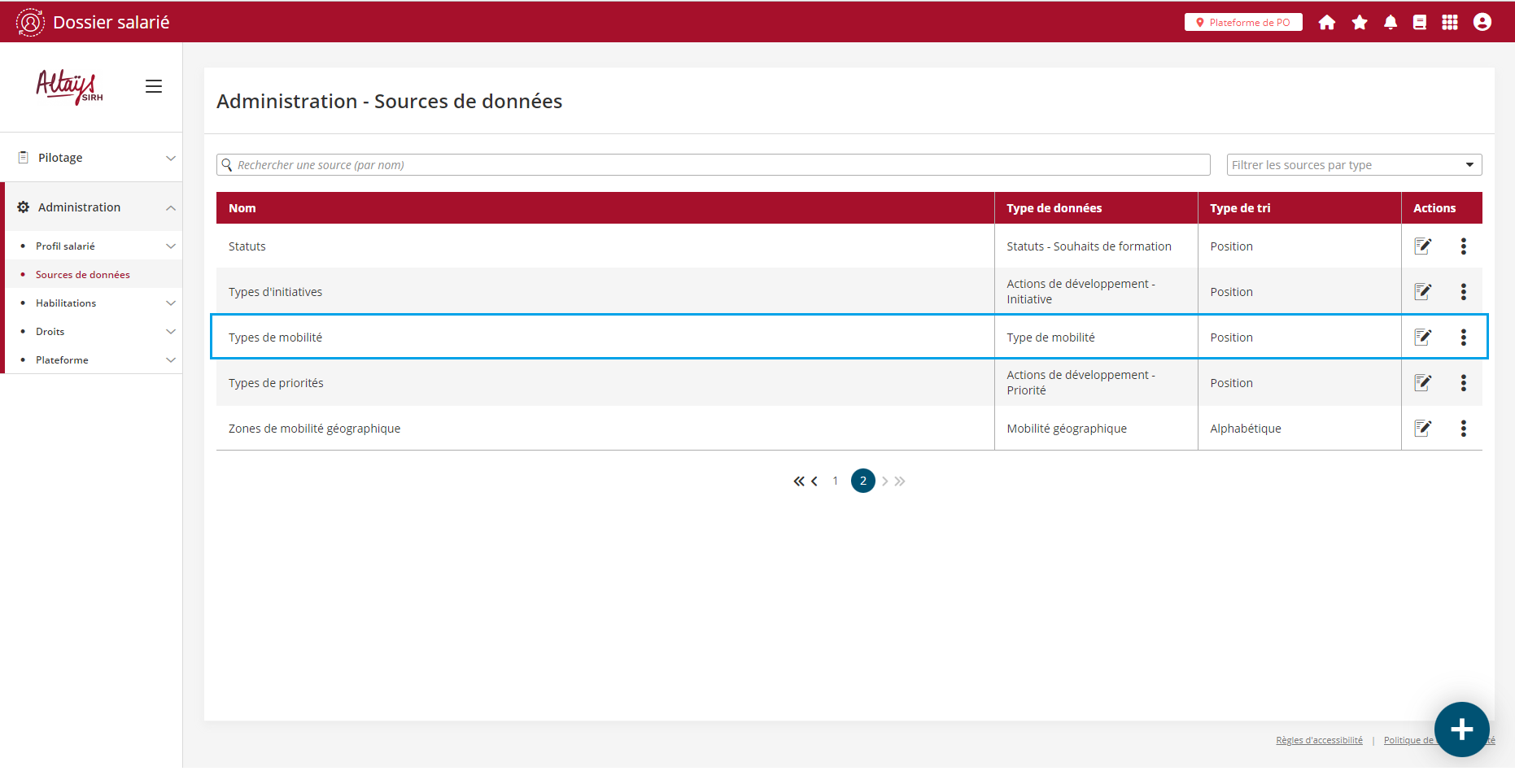Open the apps grid icon
1515x784 pixels.
click(1450, 23)
